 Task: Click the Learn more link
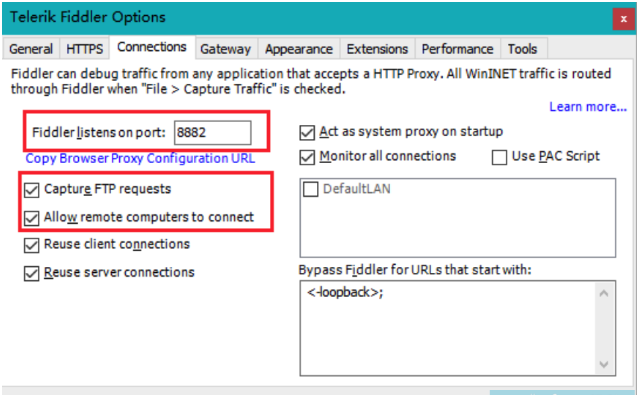588,106
